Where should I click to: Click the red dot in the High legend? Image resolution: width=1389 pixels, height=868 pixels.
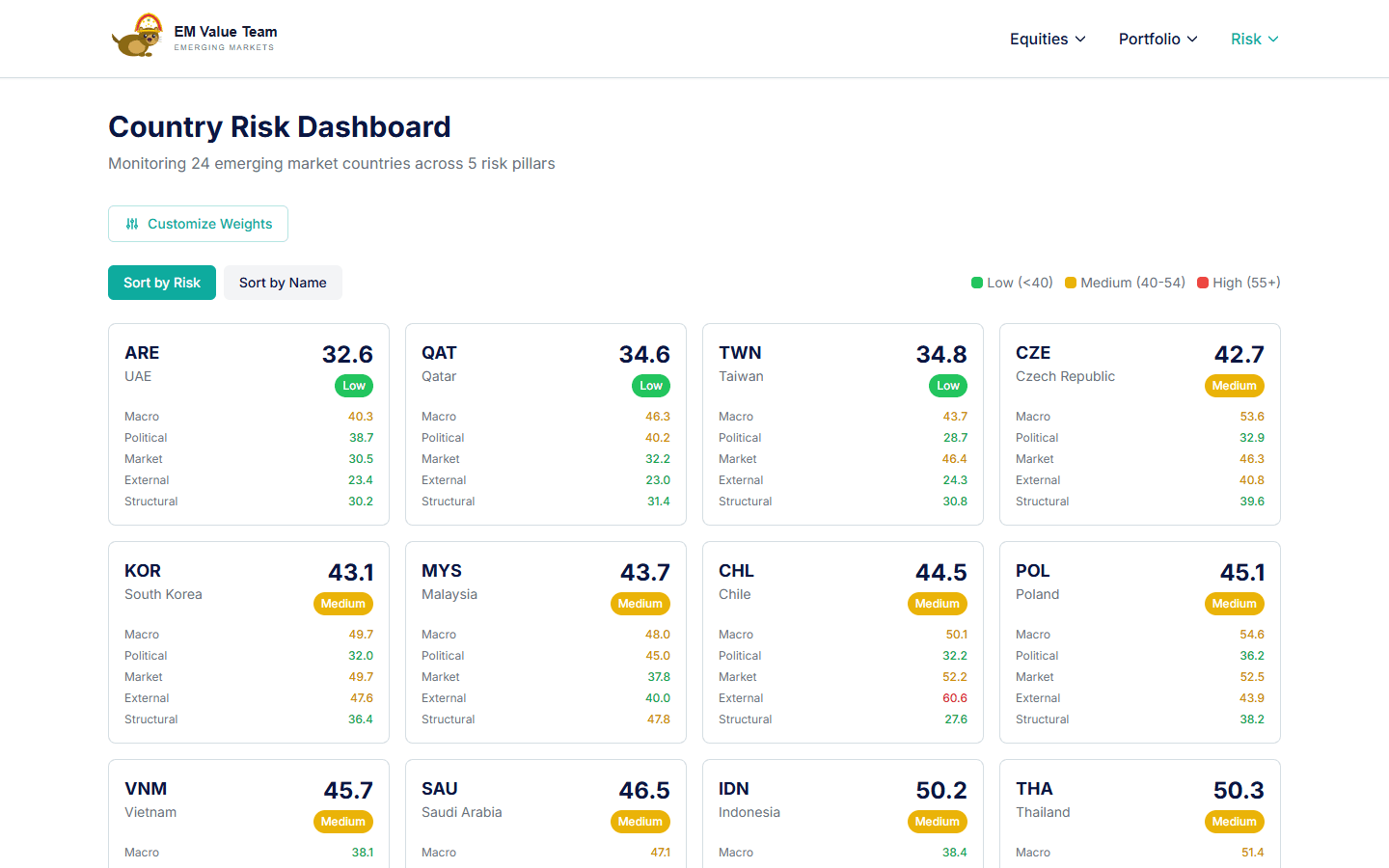(x=1201, y=282)
